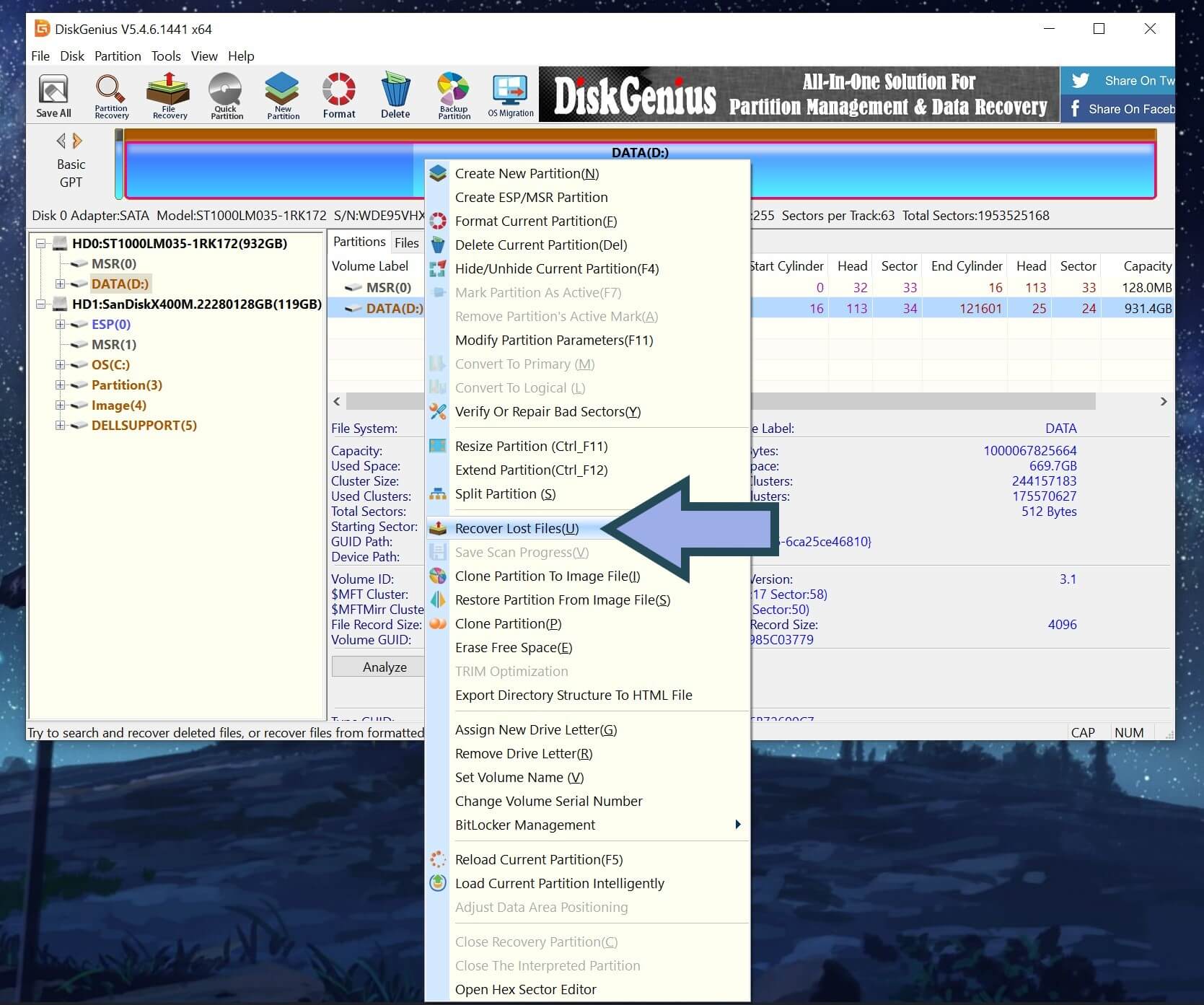Choose Modify Partition Parameters(F11)
1204x1005 pixels.
coord(554,340)
